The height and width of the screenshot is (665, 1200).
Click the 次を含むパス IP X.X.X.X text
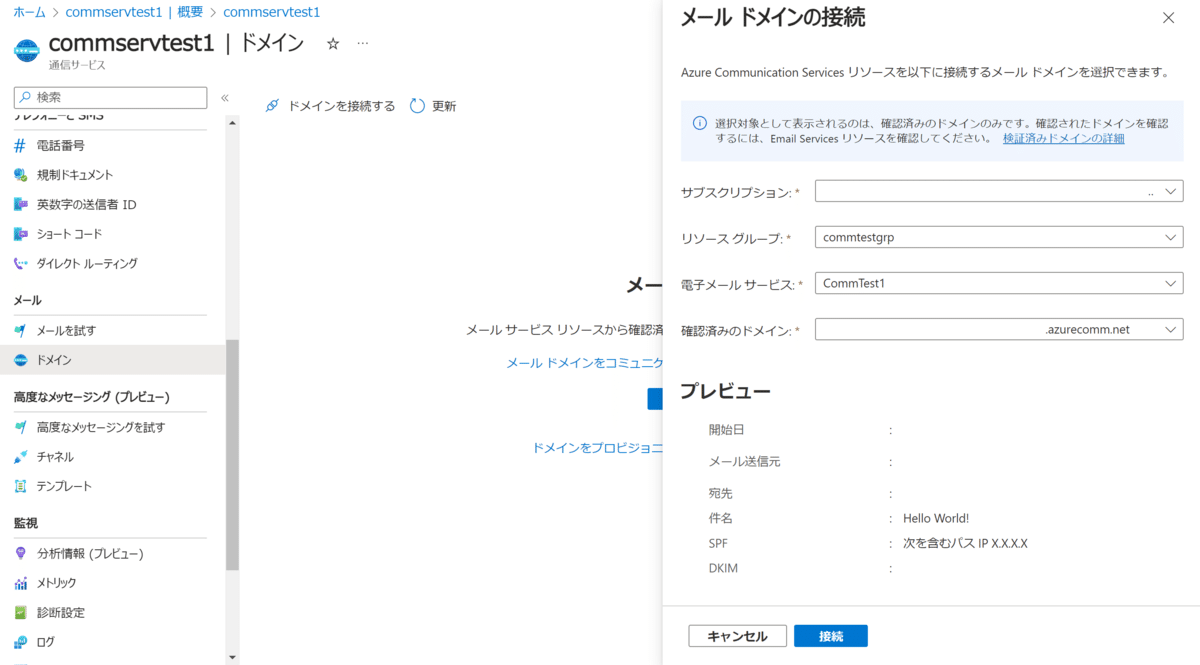[965, 543]
